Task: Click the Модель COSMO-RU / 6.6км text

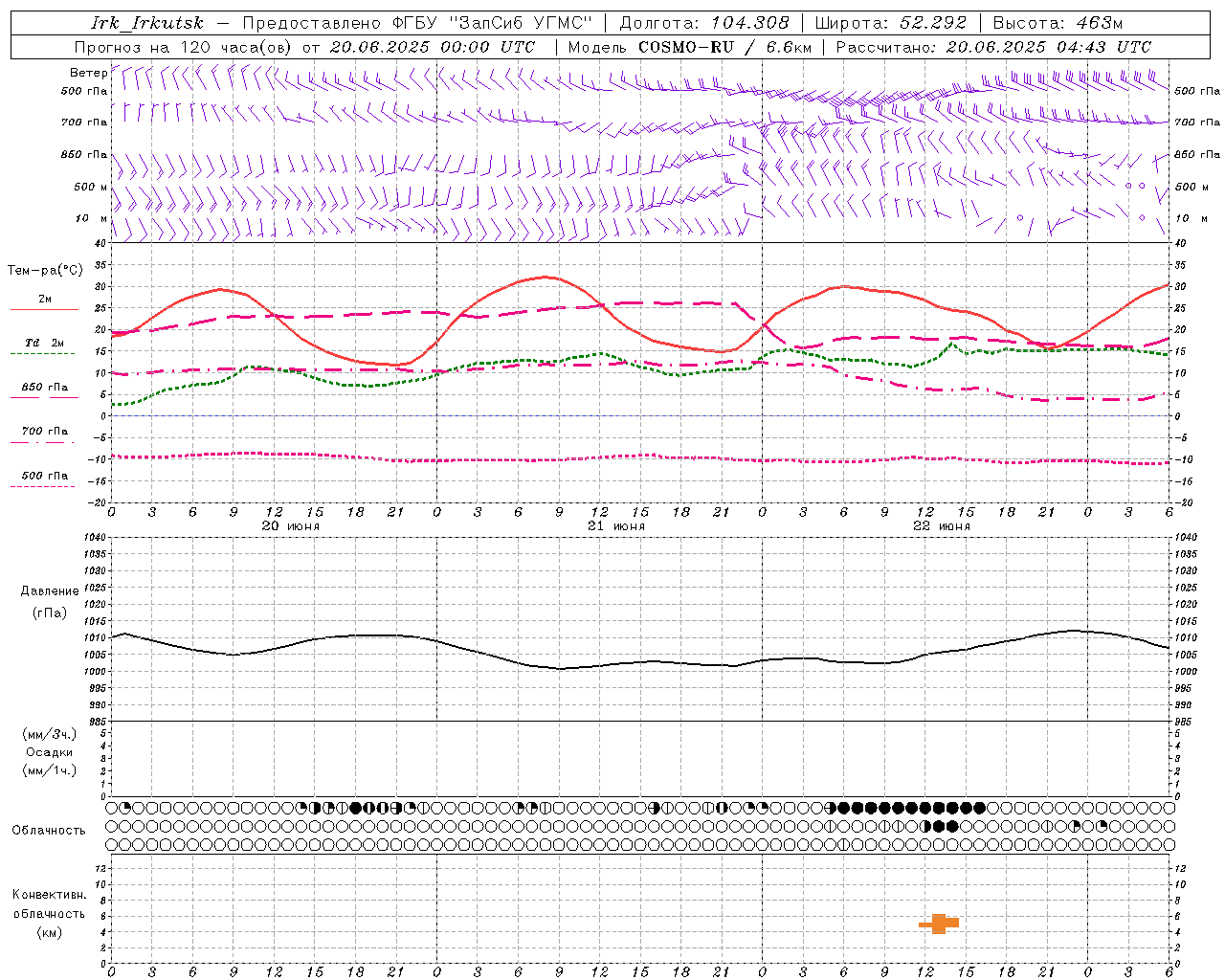Action: 689,47
